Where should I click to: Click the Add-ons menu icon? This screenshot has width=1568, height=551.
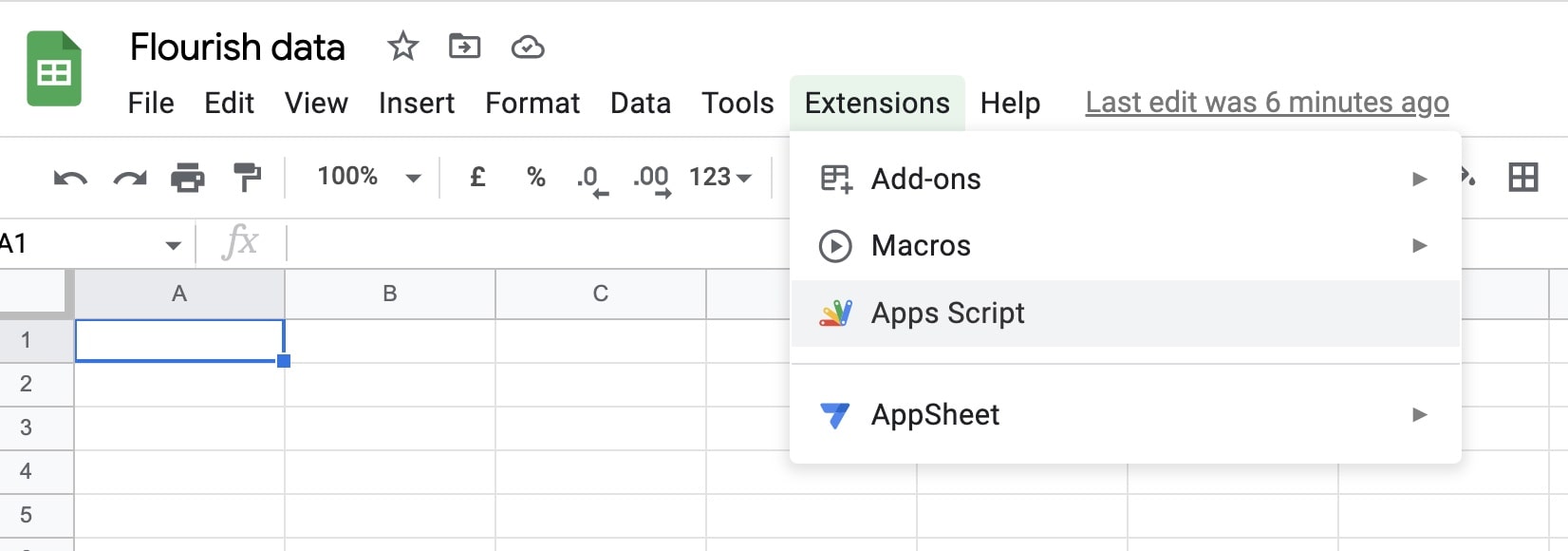click(836, 179)
